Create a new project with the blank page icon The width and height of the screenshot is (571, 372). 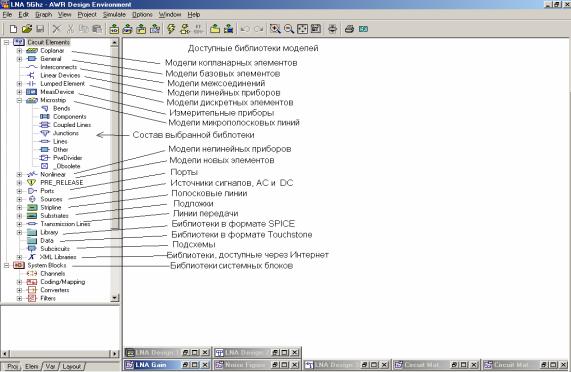tap(13, 29)
